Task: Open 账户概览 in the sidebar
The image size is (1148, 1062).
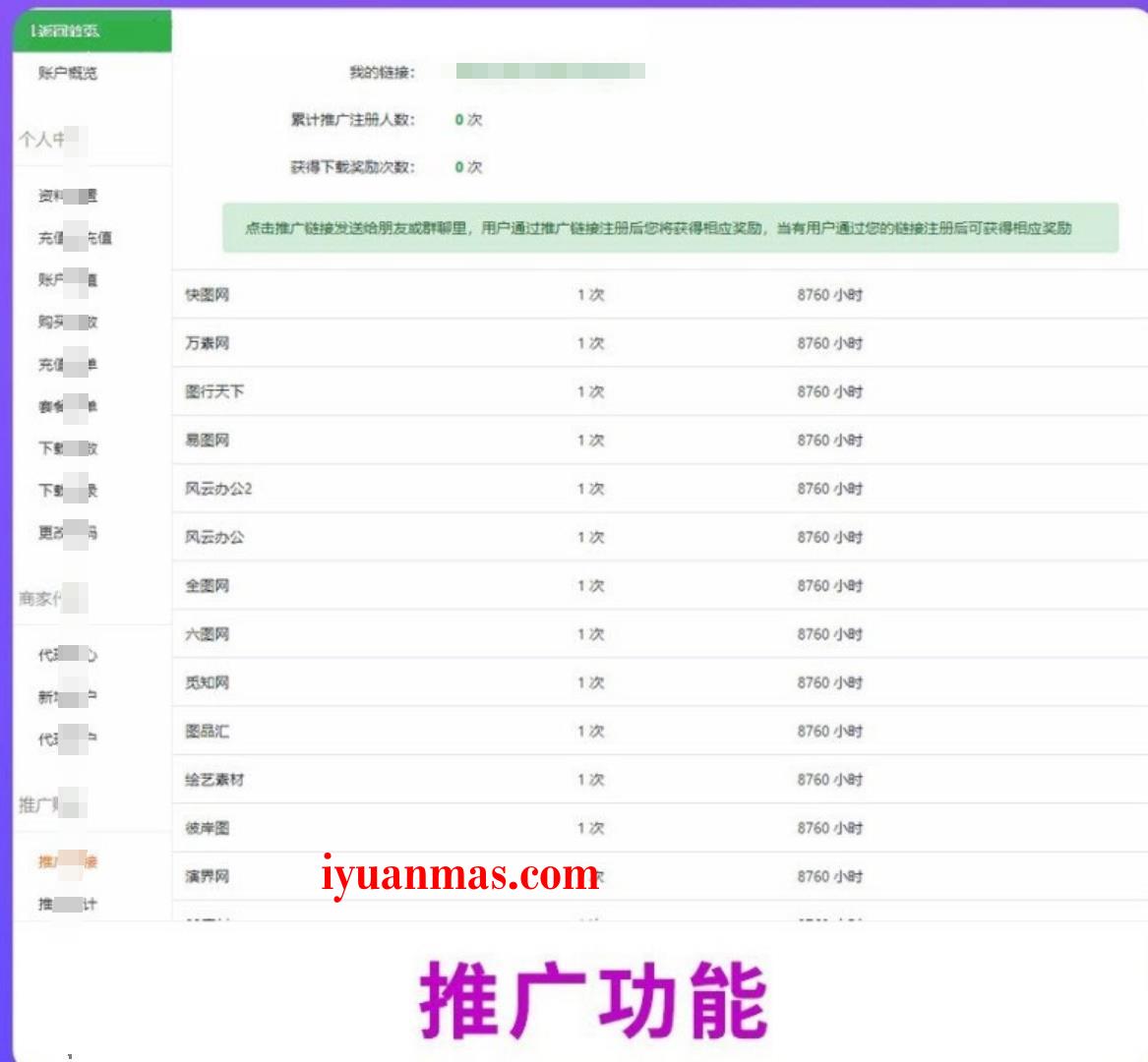Action: [67, 73]
